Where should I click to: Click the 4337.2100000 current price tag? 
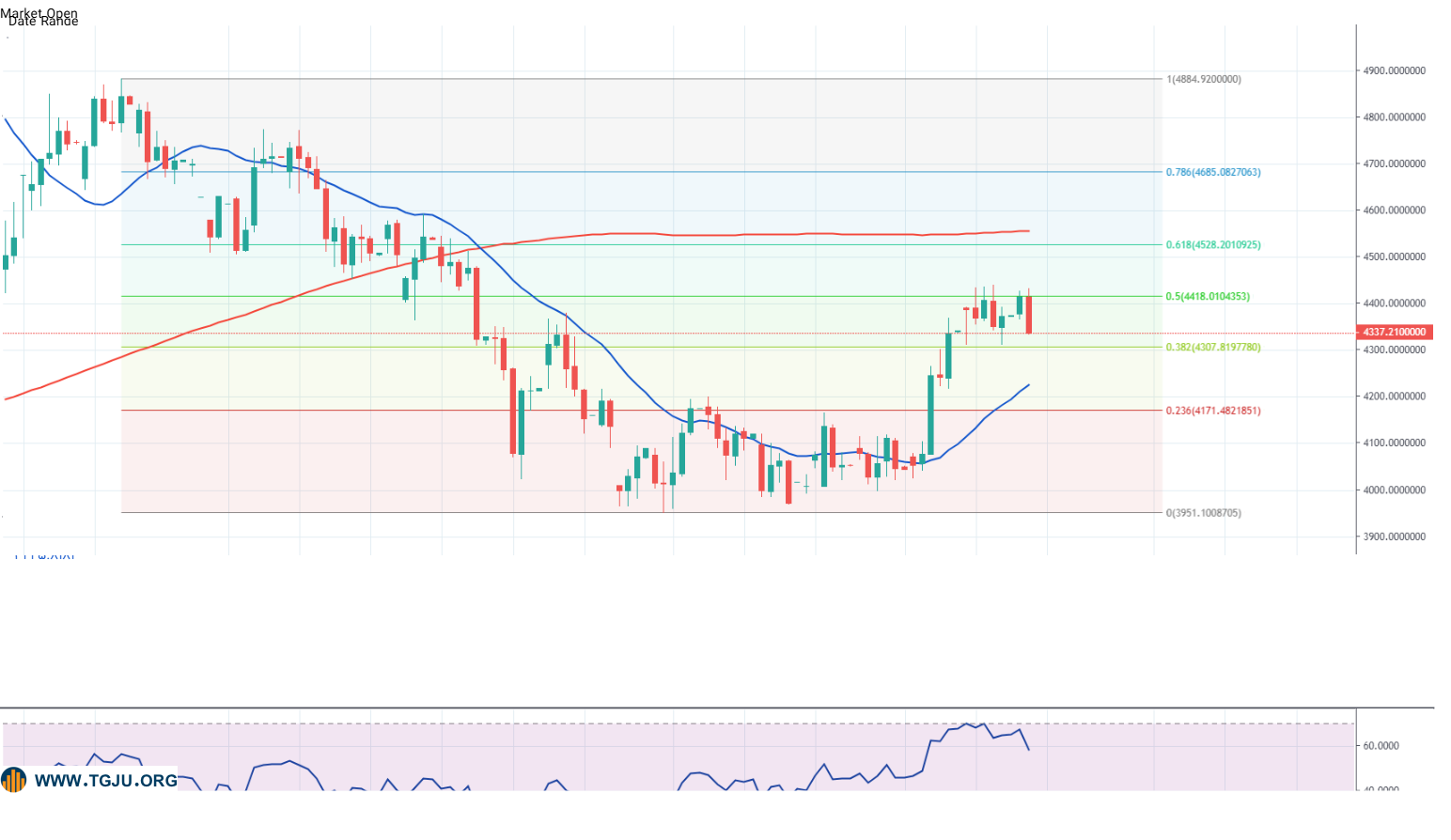pyautogui.click(x=1395, y=332)
